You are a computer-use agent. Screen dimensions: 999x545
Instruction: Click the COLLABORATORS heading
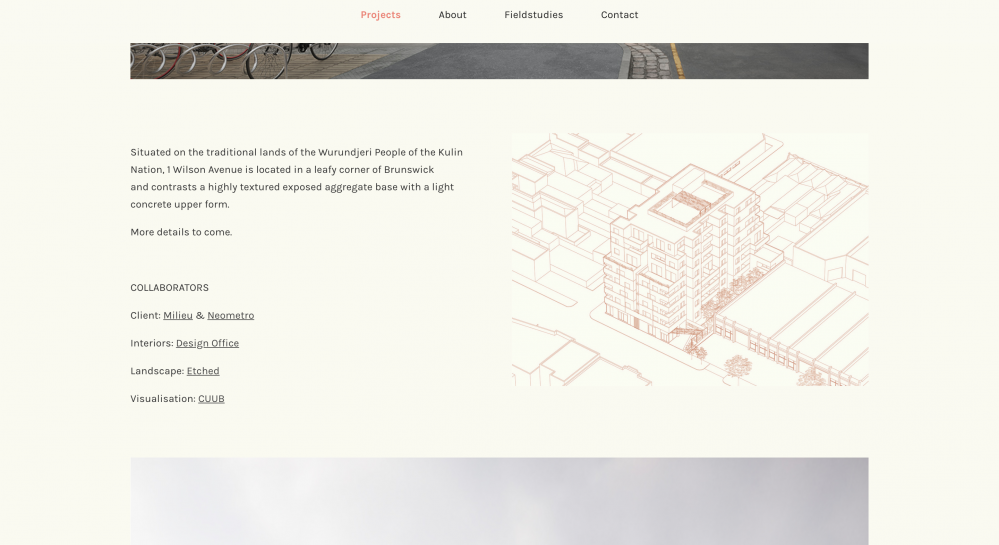pyautogui.click(x=169, y=287)
